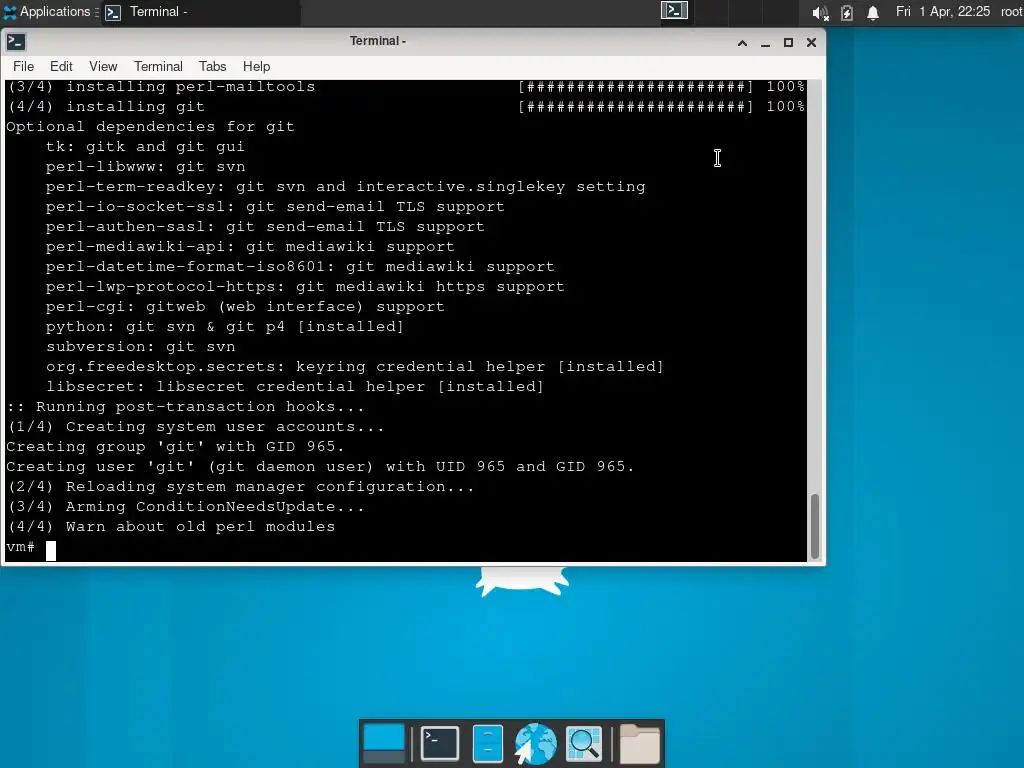Click 'Running post-transaction hooks...' line
Image resolution: width=1024 pixels, height=768 pixels.
coord(185,407)
